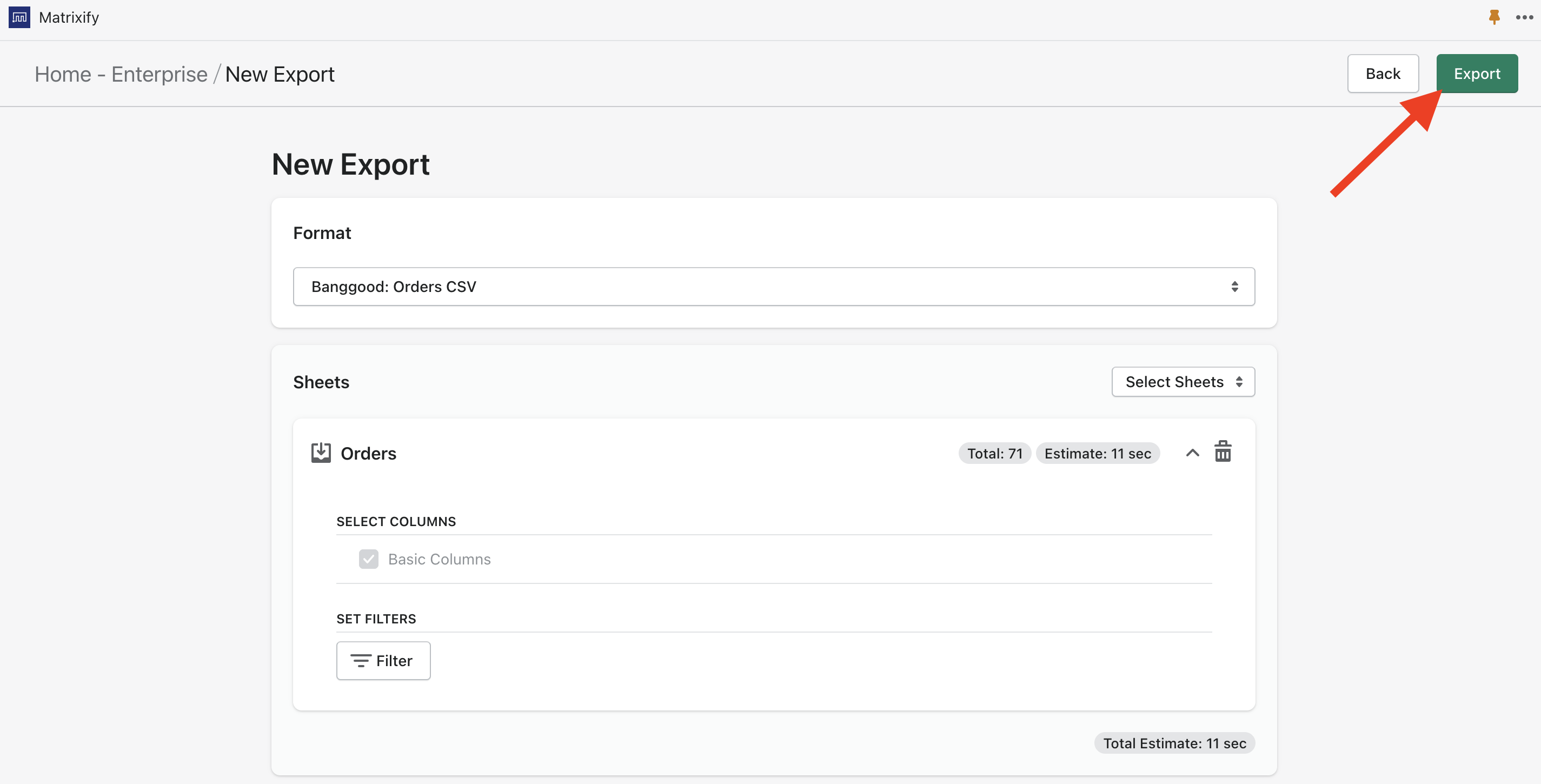This screenshot has width=1541, height=784.
Task: Click the funnel icon inside the Filter button
Action: [361, 660]
